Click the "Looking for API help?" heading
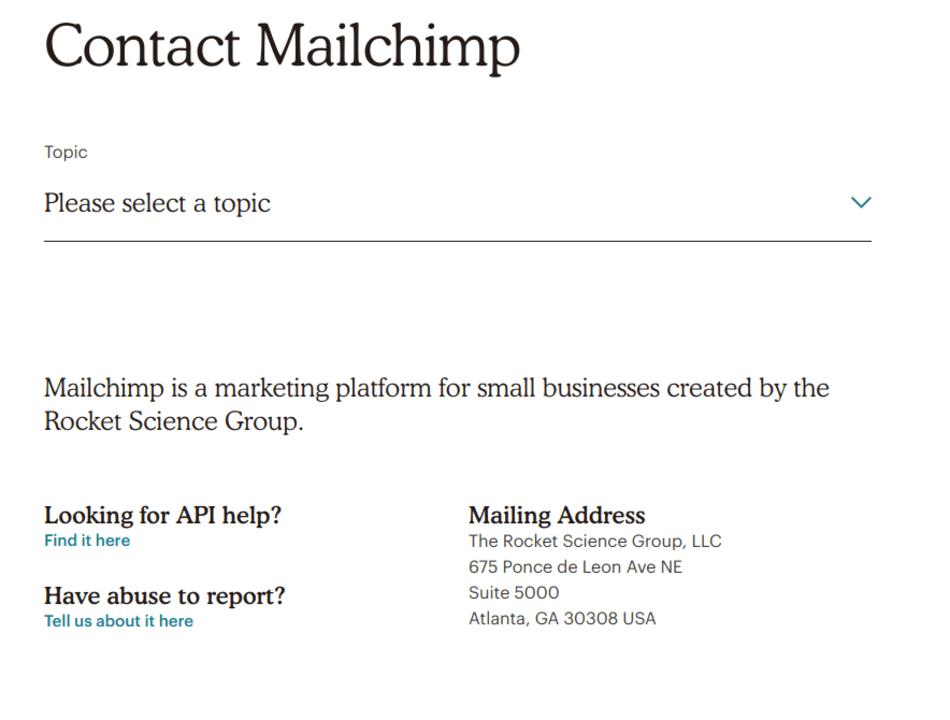This screenshot has height=720, width=950. tap(163, 515)
